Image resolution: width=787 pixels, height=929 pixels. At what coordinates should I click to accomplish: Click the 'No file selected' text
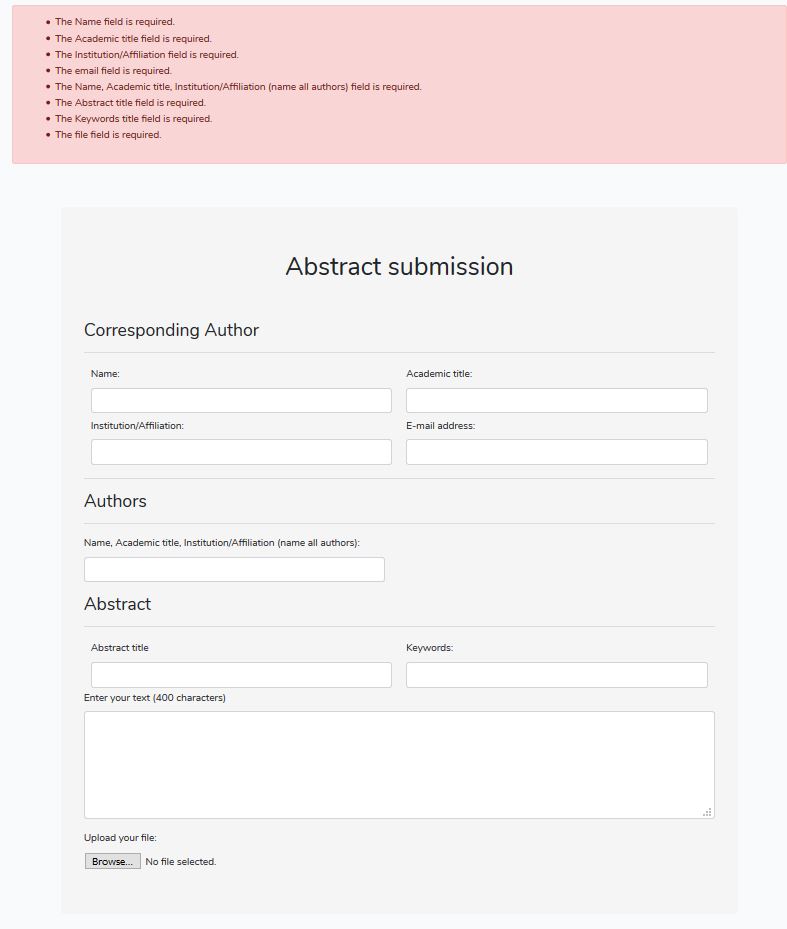point(180,860)
